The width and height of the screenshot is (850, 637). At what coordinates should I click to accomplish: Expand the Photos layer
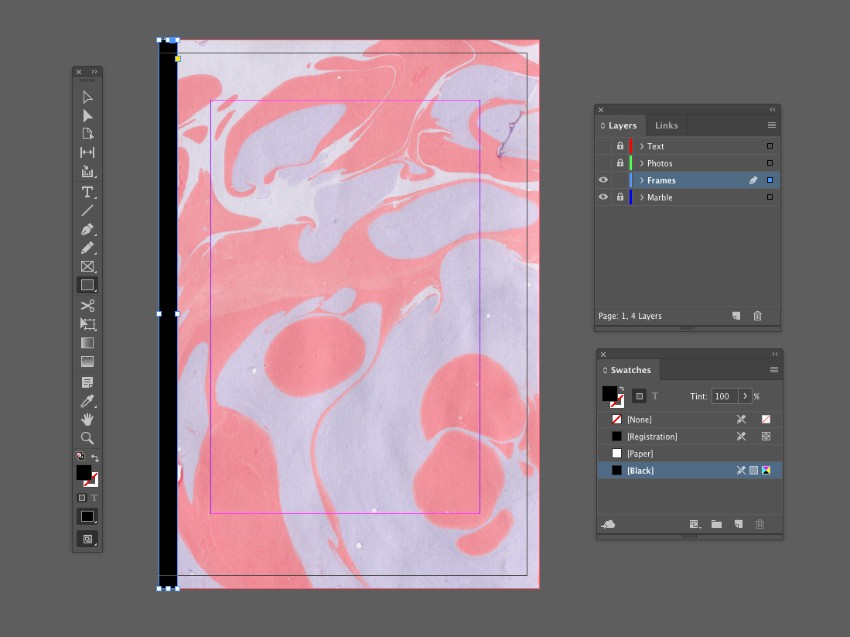pyautogui.click(x=642, y=163)
